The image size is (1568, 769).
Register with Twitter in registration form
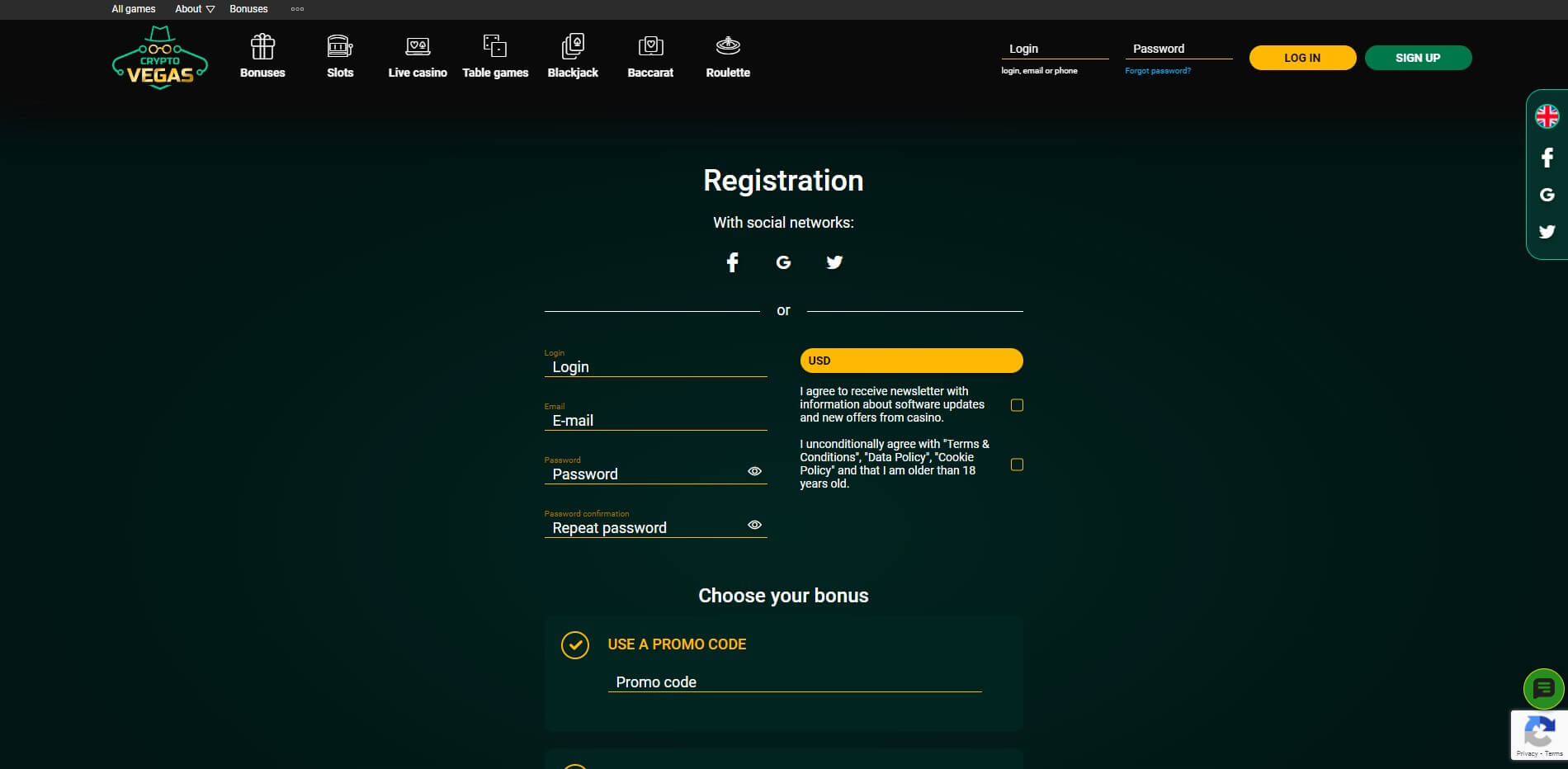pyautogui.click(x=834, y=262)
